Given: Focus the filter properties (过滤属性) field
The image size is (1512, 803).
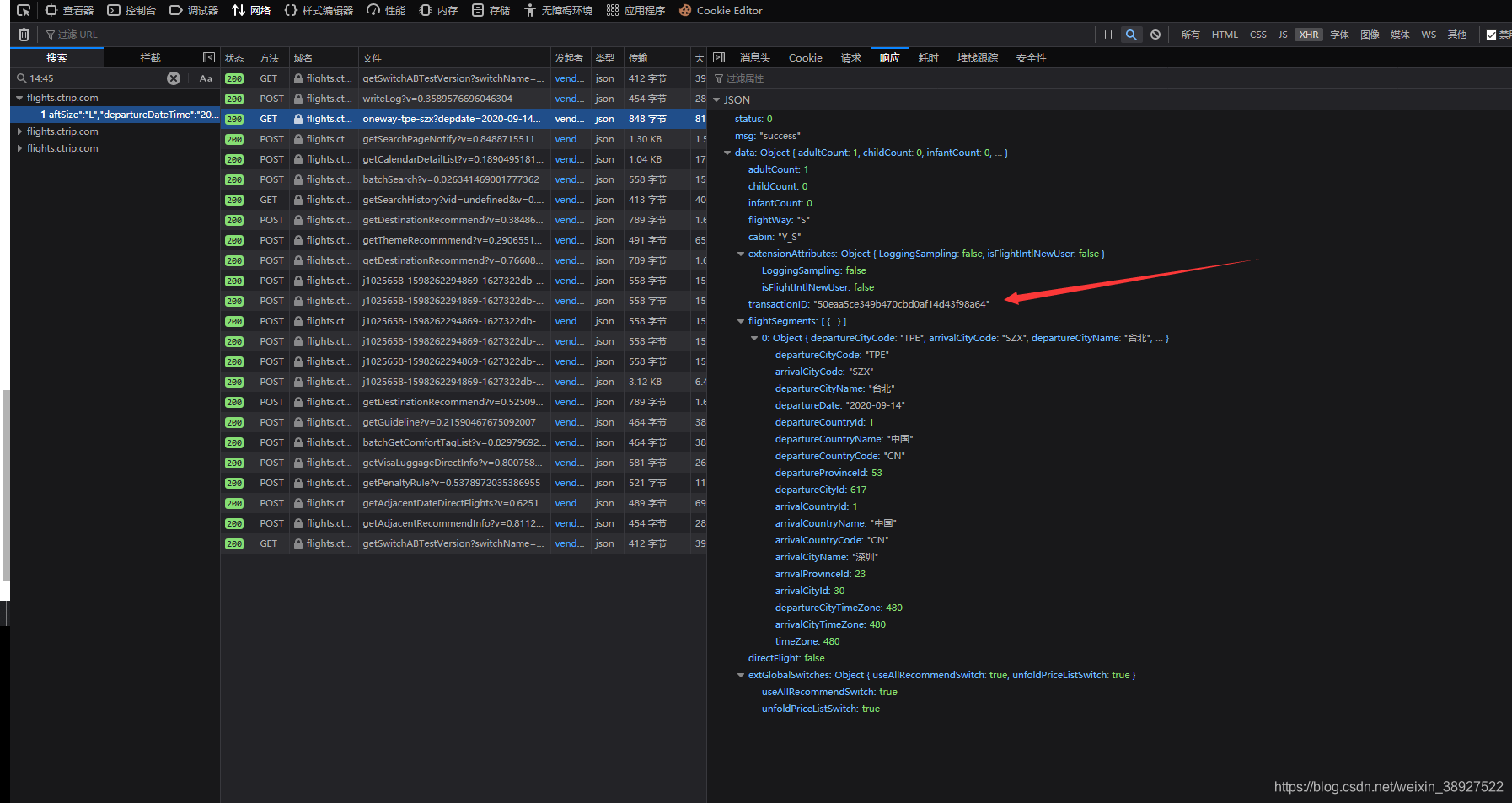Looking at the screenshot, I should click(1108, 78).
